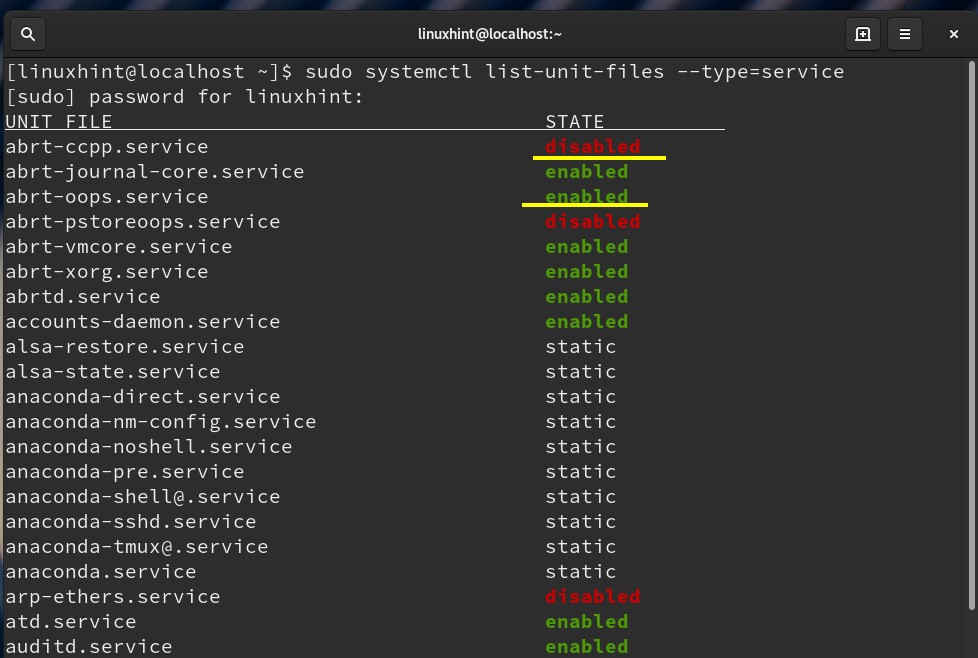Open a new terminal tab
Screen dimensions: 978x658
862,34
